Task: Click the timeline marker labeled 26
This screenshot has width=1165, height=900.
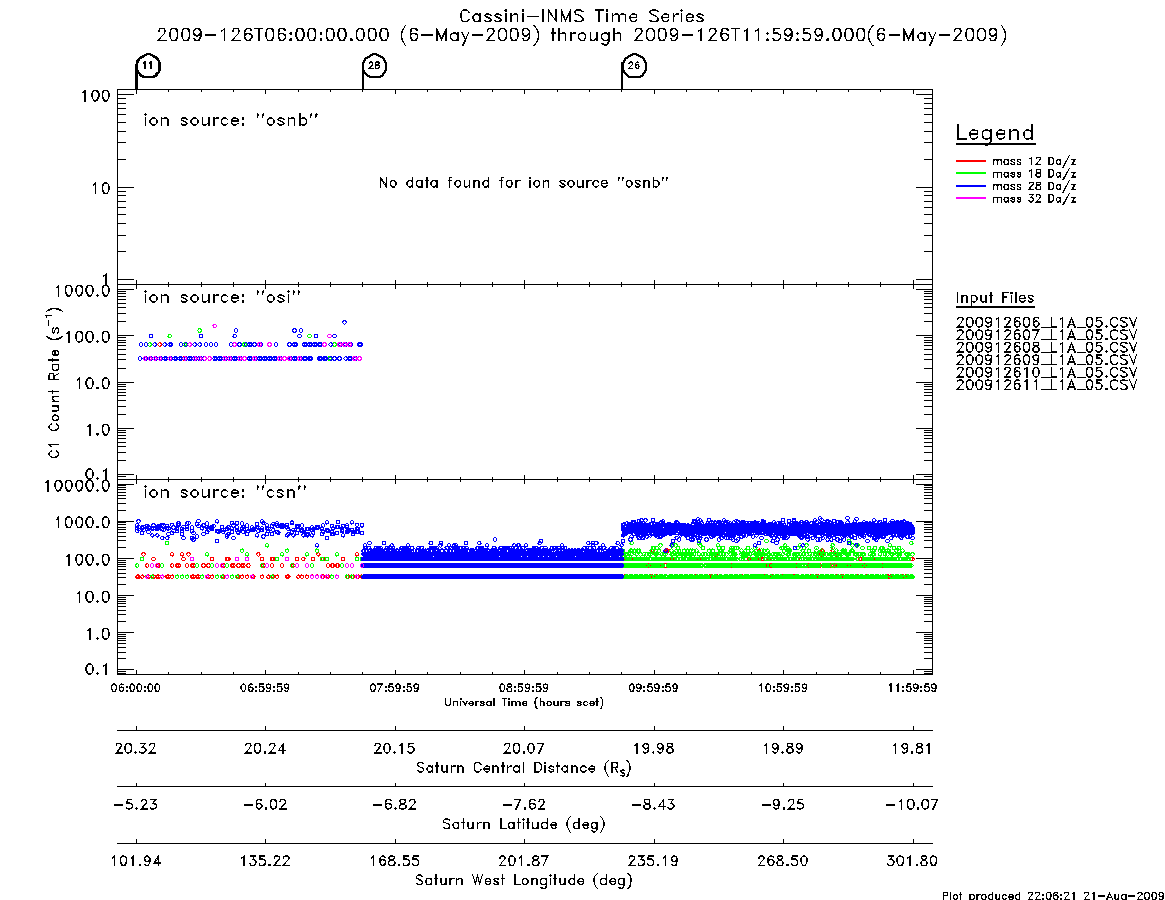Action: click(634, 66)
